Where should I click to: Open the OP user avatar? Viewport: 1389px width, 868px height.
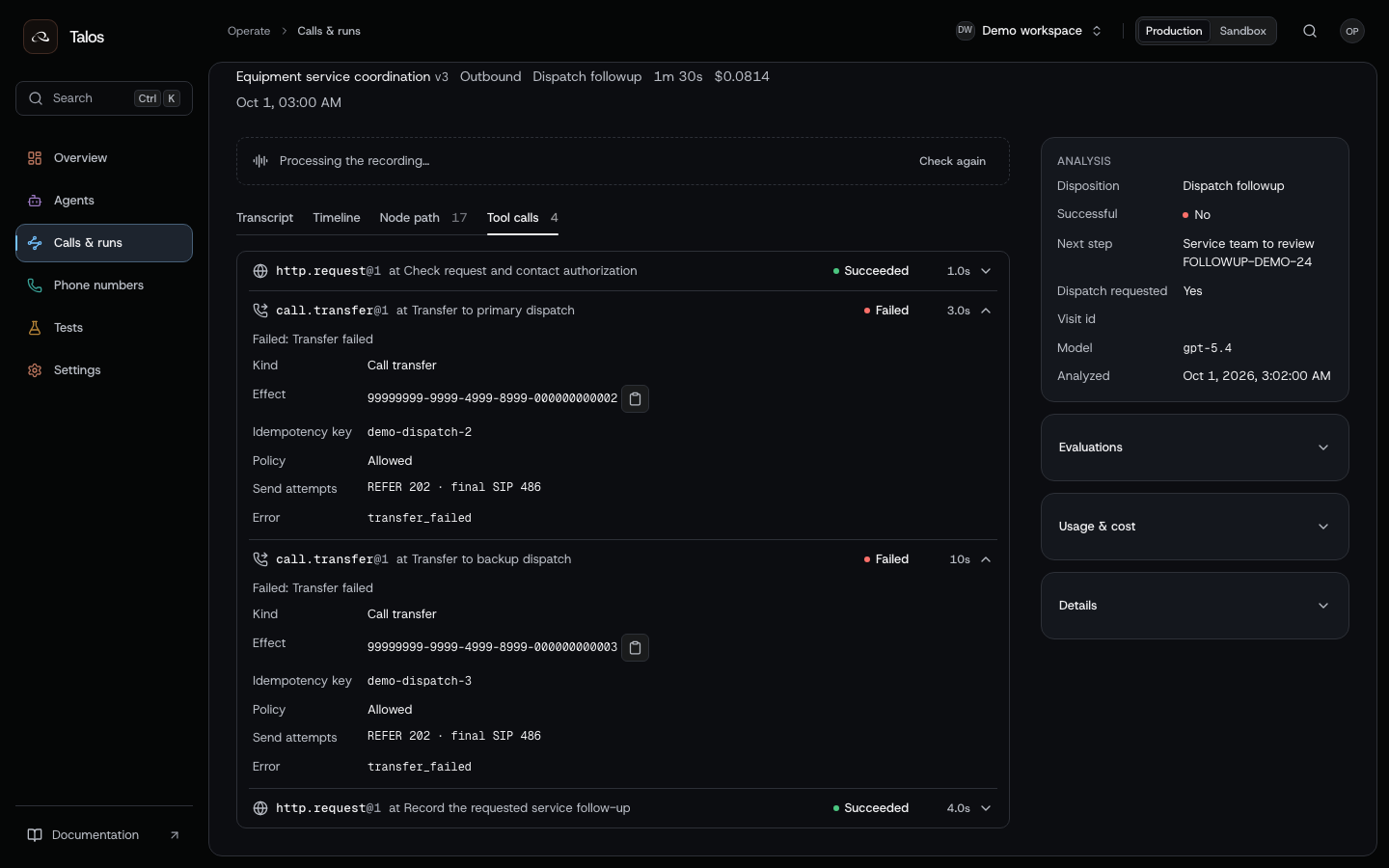click(x=1352, y=31)
